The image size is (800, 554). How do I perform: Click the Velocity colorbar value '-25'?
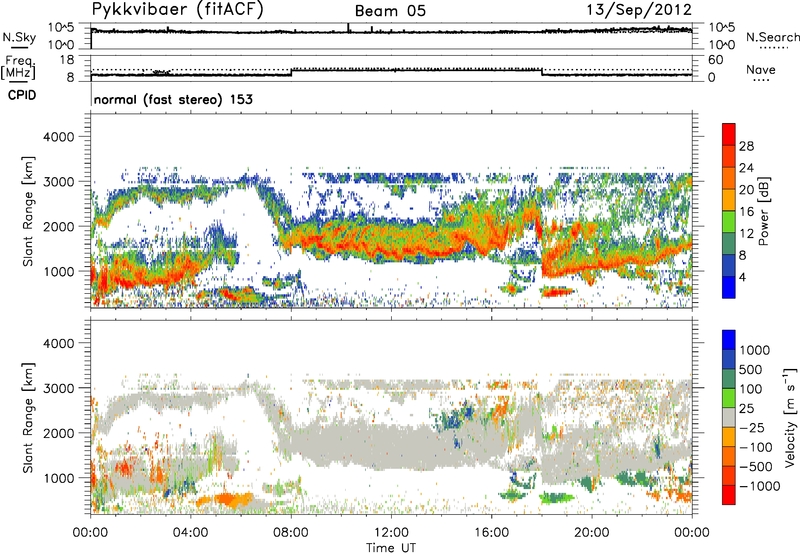(752, 427)
